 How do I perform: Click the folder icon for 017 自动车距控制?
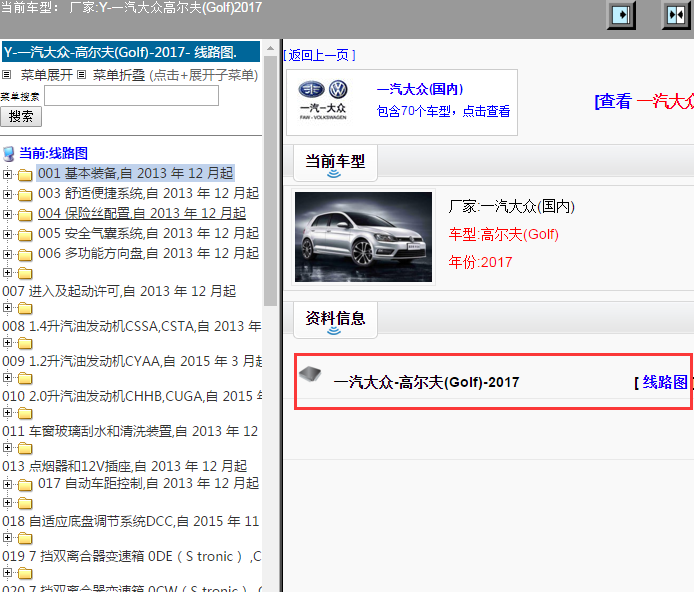coord(25,485)
